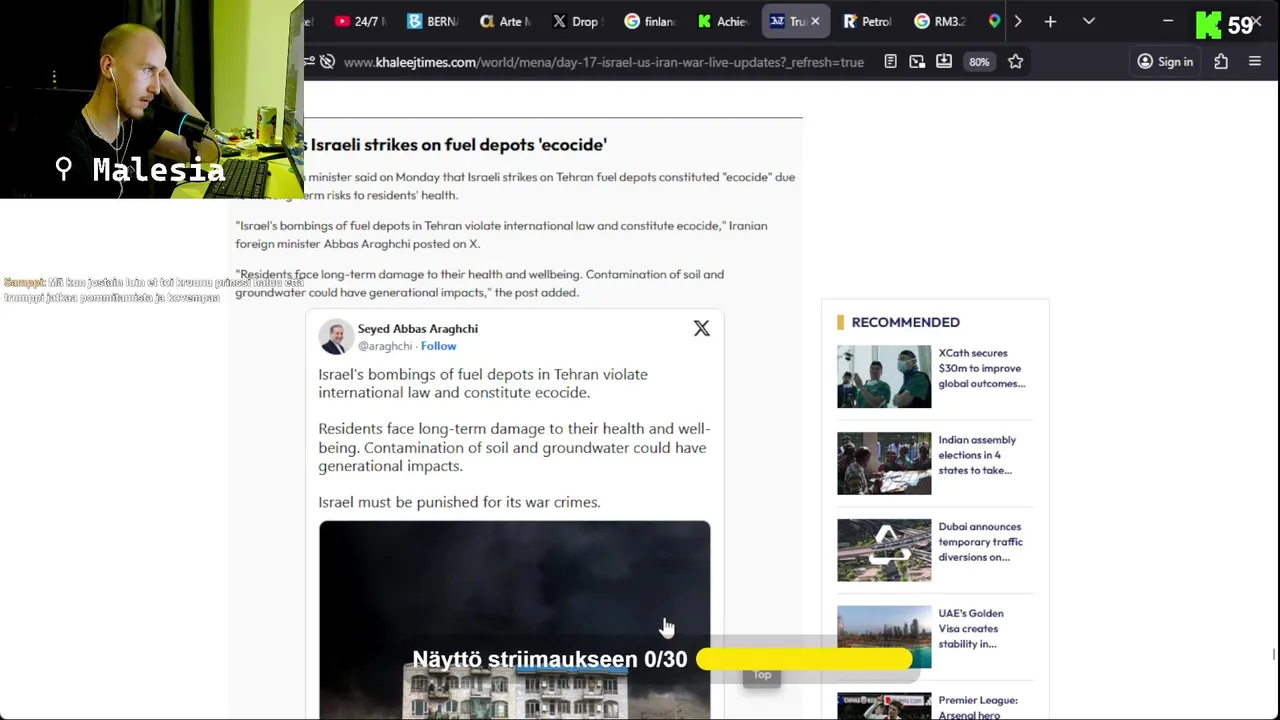Open 'Premier League: Arsenal hero' article
The height and width of the screenshot is (720, 1280).
978,707
